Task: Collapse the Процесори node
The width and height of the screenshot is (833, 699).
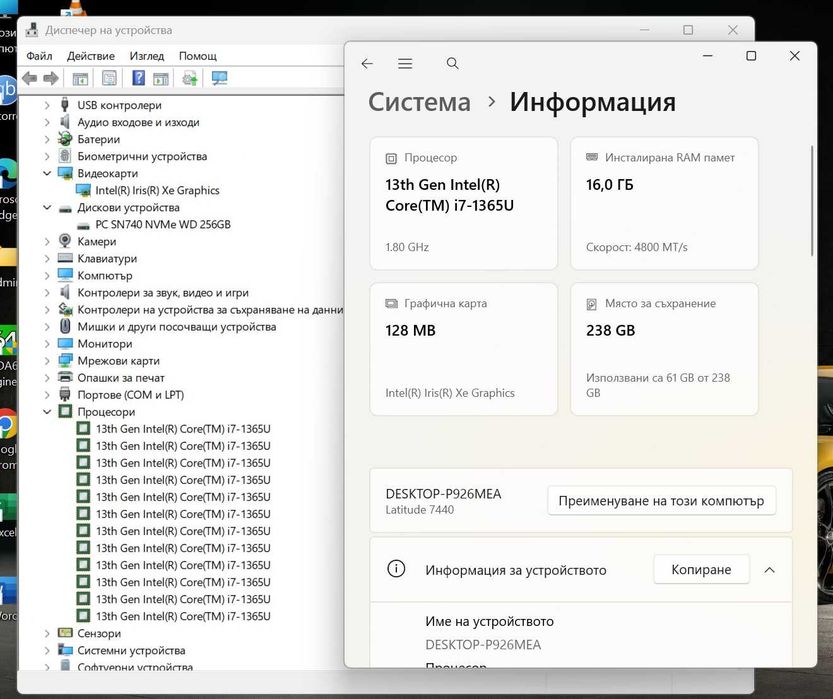Action: click(x=47, y=412)
